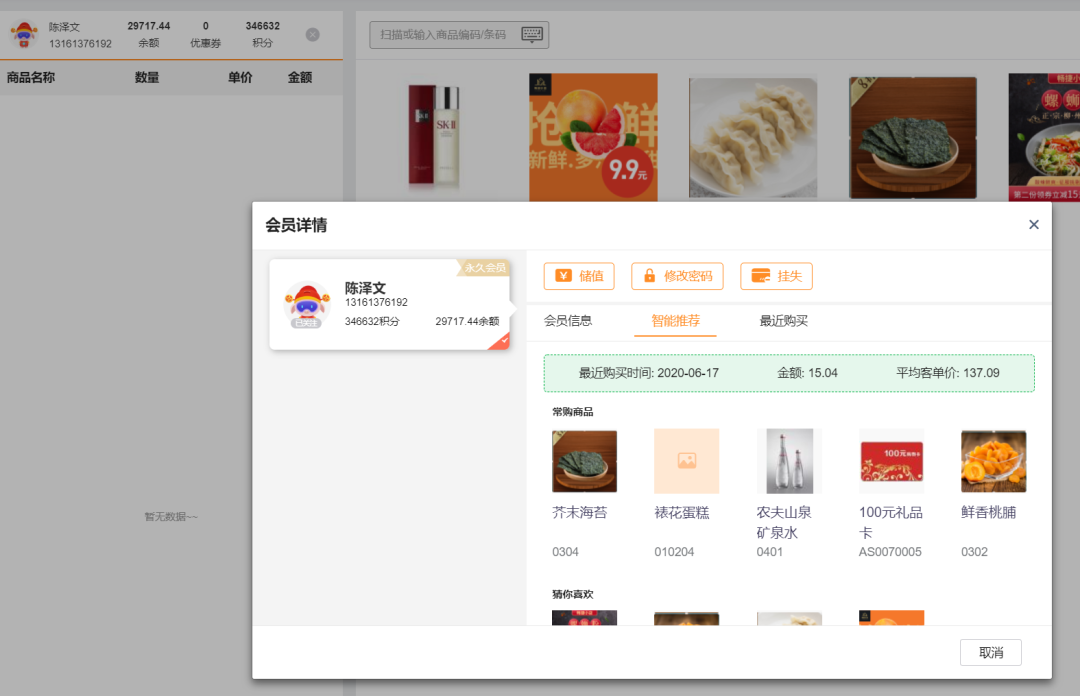Click 平均客单价: 137.09 text
Screen dimensions: 1080x696
[x=947, y=373]
